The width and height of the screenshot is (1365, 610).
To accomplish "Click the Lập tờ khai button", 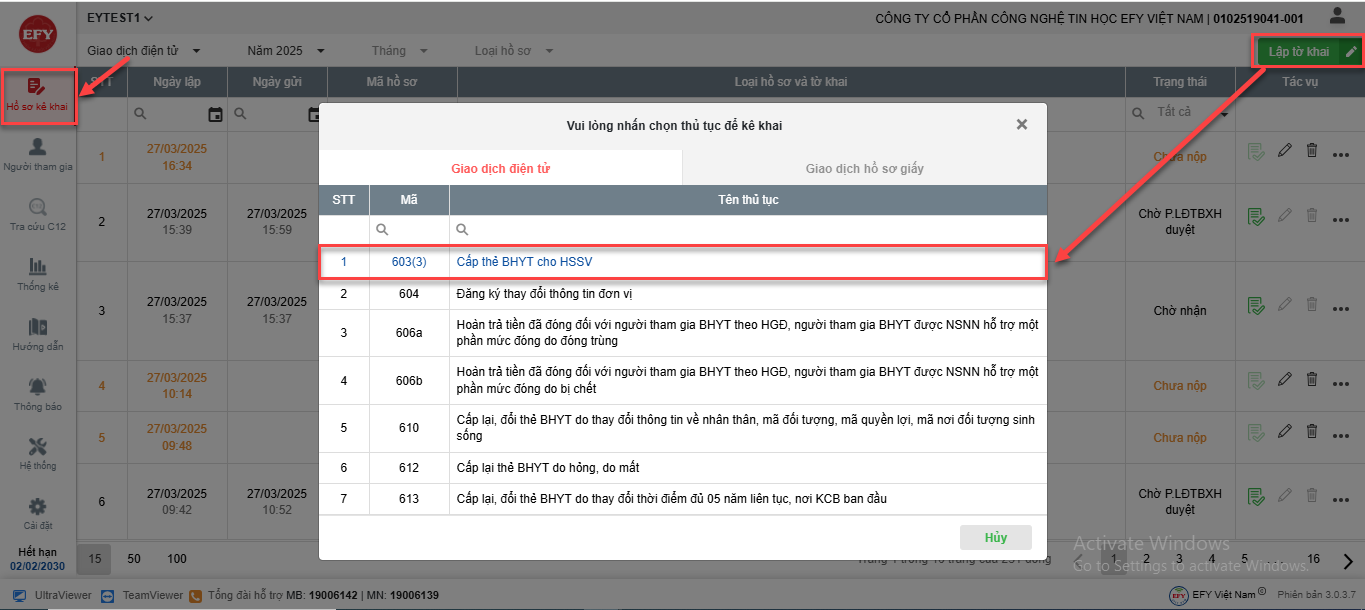I will (1298, 52).
